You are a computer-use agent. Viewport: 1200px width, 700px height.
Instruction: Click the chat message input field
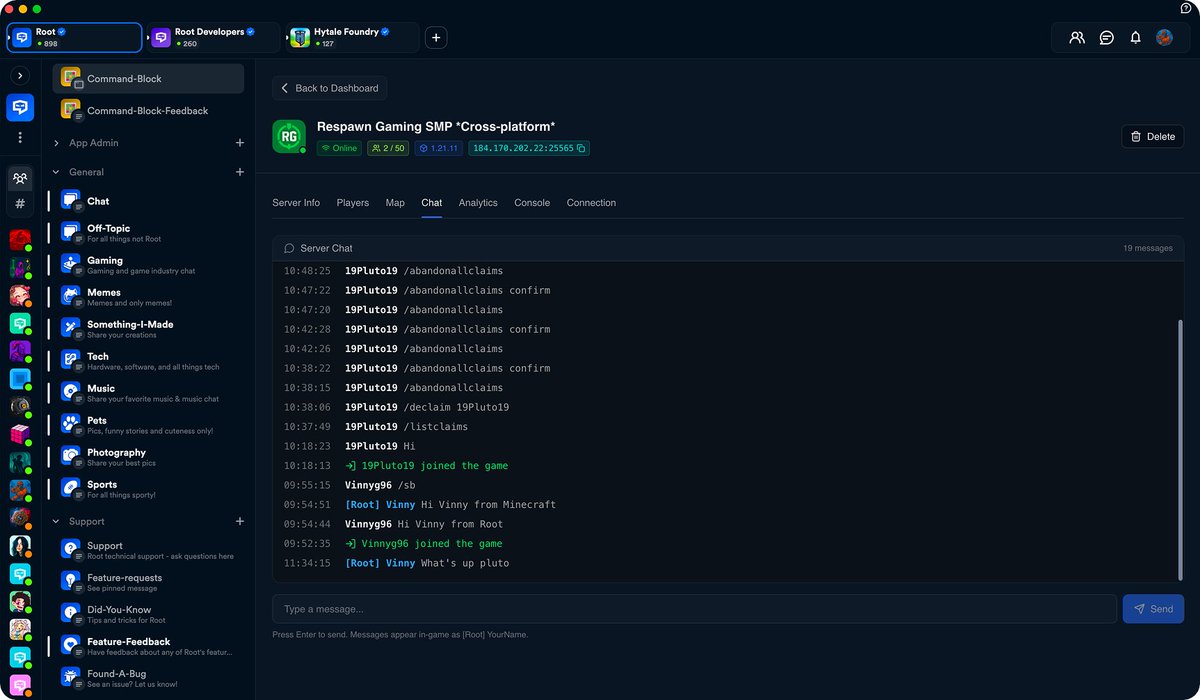pyautogui.click(x=694, y=609)
